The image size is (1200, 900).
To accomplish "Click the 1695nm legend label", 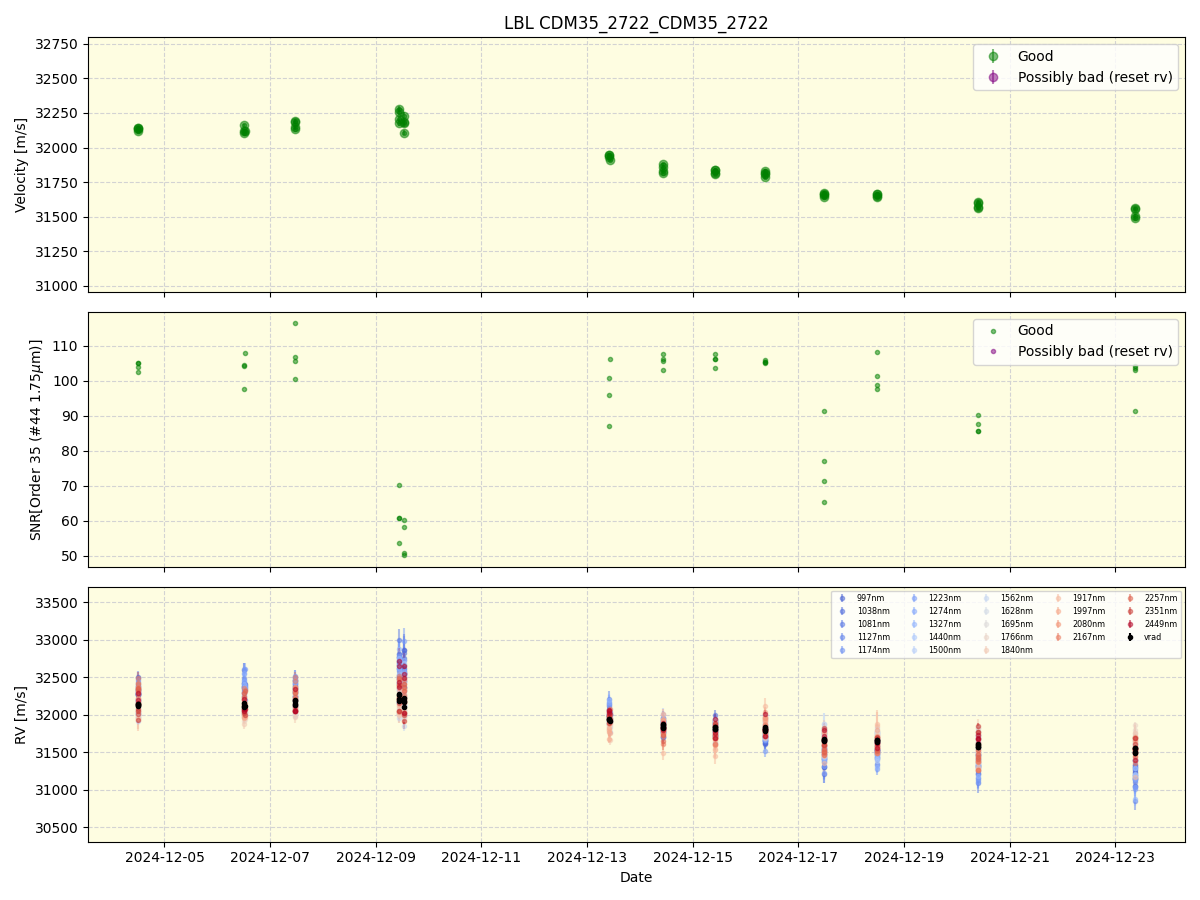I will 1017,624.
